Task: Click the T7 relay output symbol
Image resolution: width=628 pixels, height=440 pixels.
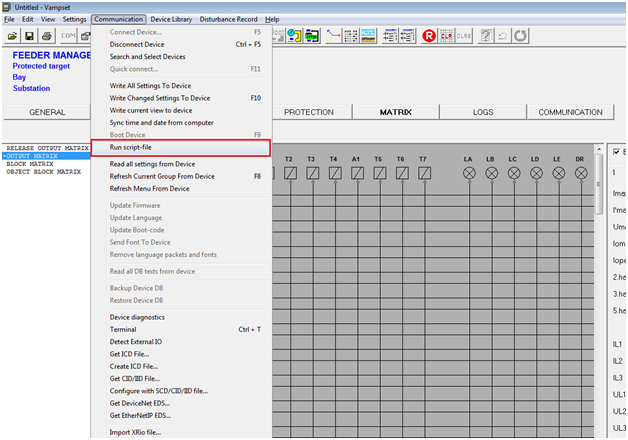Action: click(x=424, y=173)
